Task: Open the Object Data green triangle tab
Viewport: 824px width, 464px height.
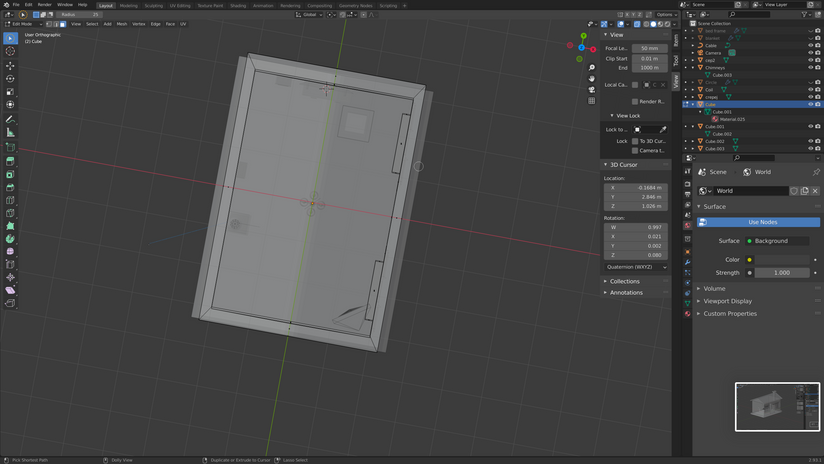Action: pos(687,303)
